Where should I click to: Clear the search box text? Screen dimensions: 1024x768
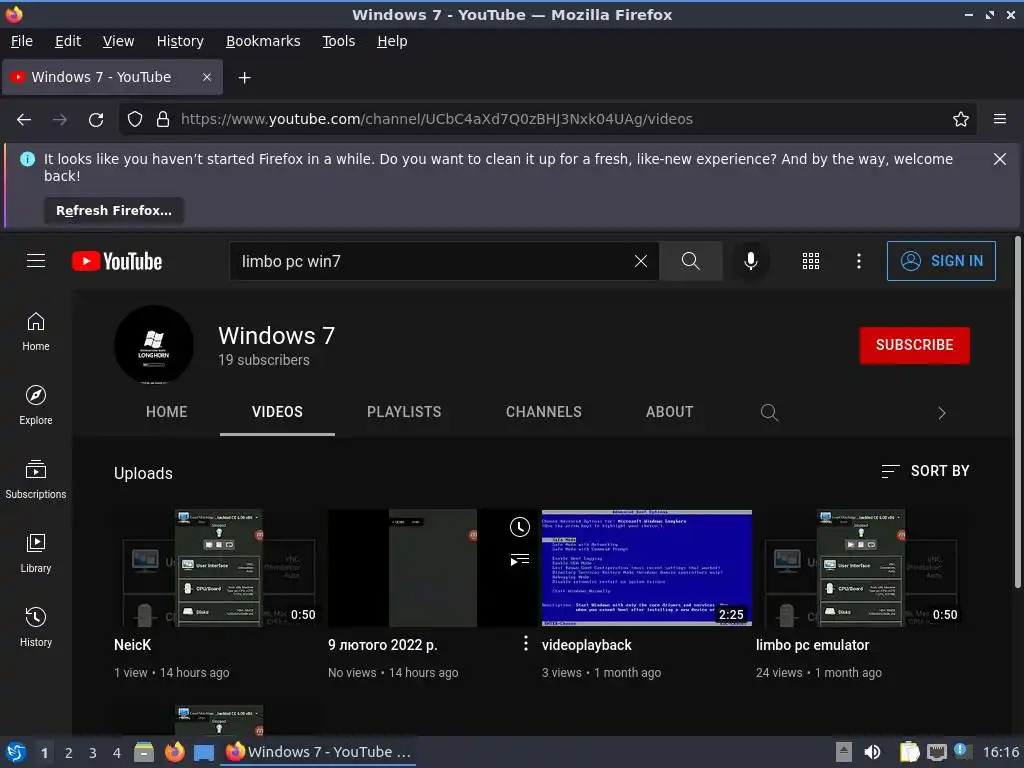pos(641,261)
